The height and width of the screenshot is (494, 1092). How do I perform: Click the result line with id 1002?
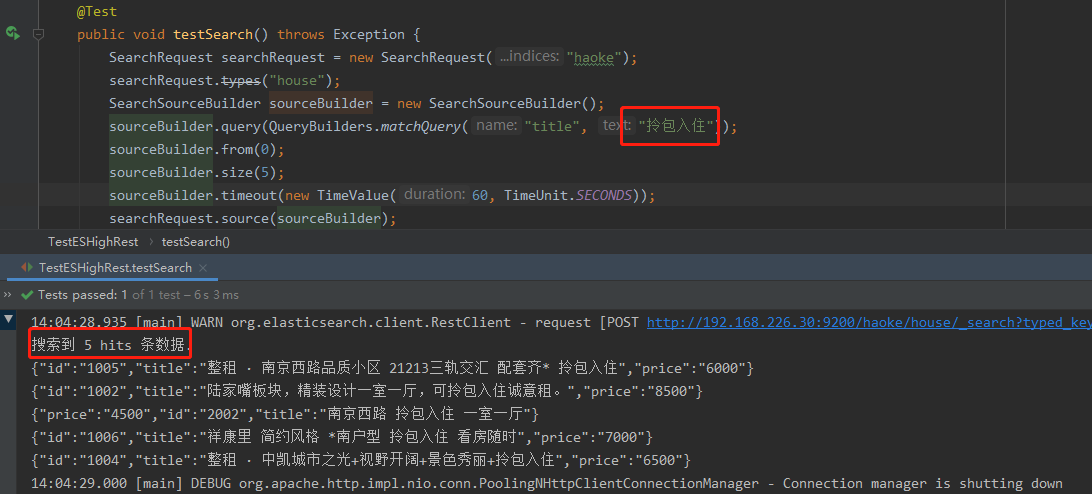point(367,391)
